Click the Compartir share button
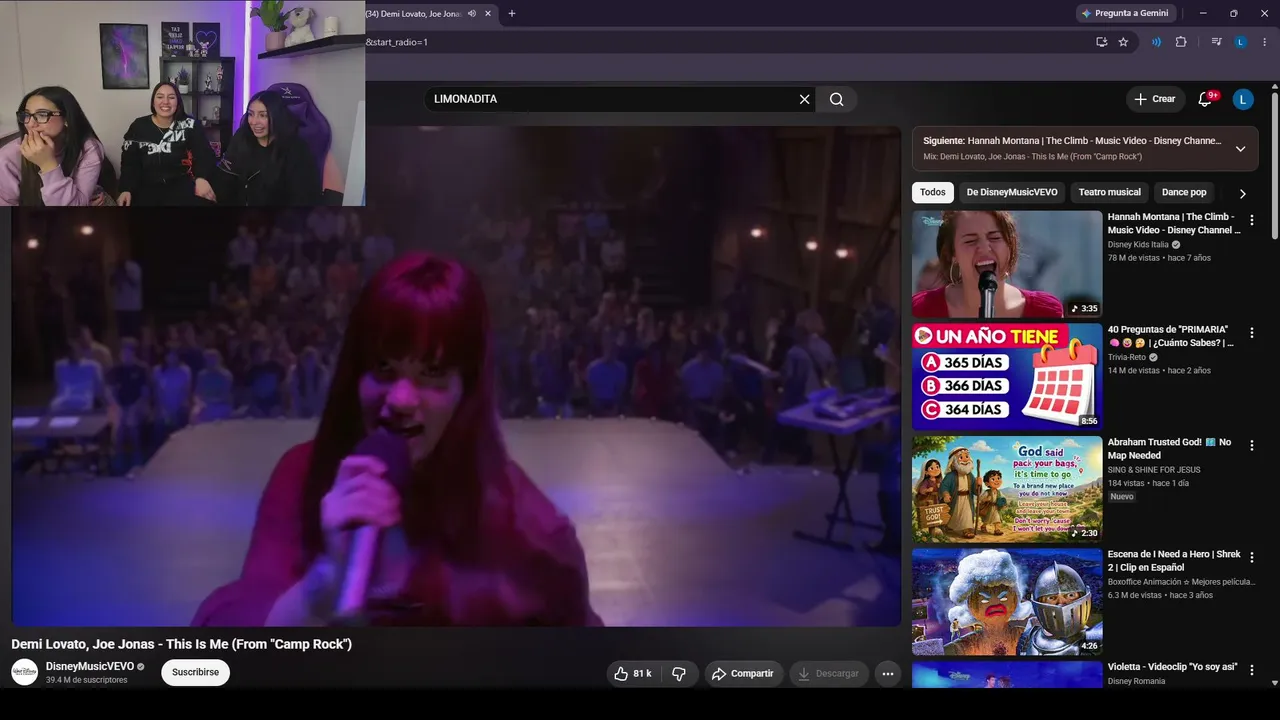The width and height of the screenshot is (1280, 720). tap(744, 674)
